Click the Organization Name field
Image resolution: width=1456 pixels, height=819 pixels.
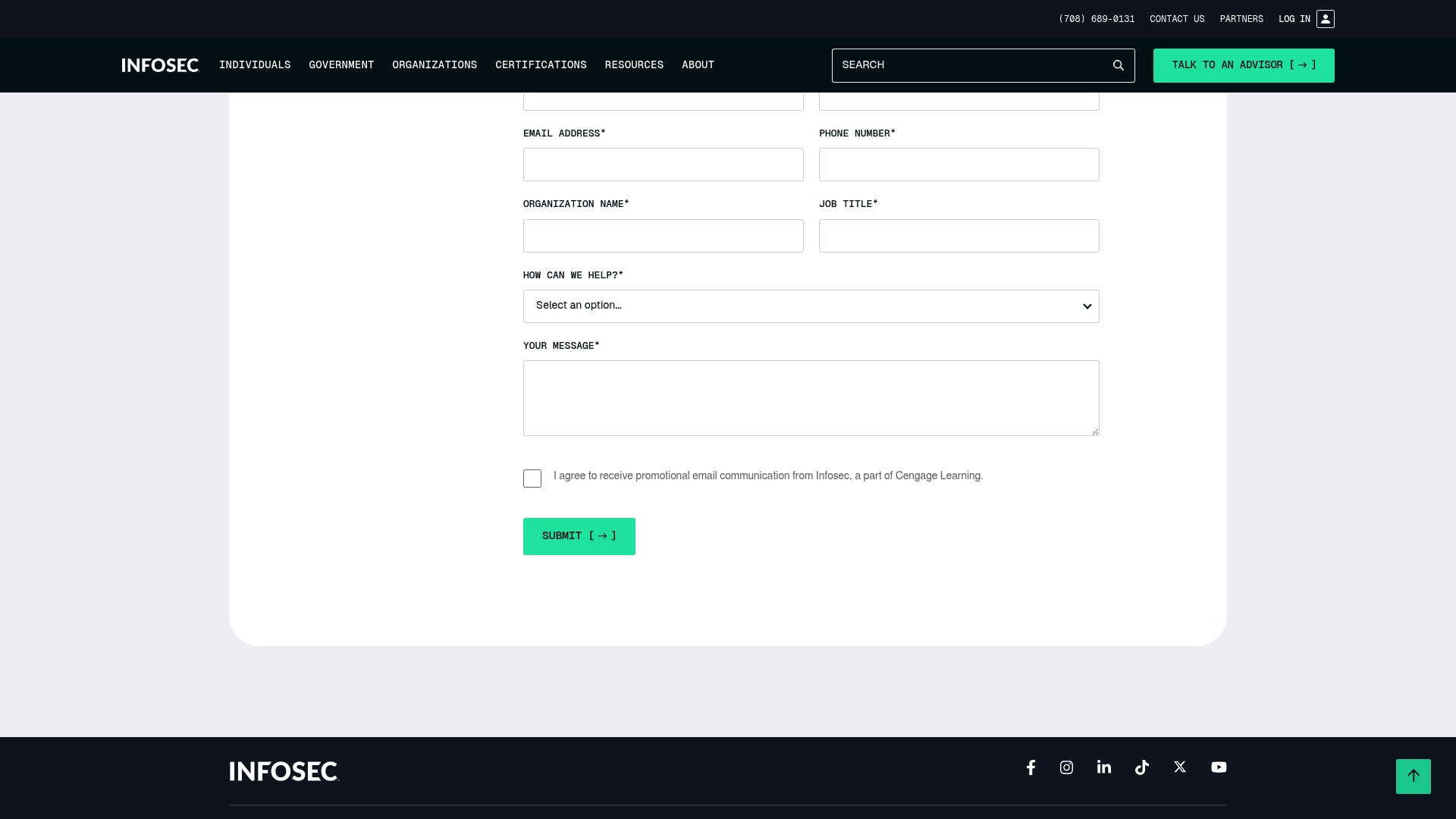pos(664,236)
